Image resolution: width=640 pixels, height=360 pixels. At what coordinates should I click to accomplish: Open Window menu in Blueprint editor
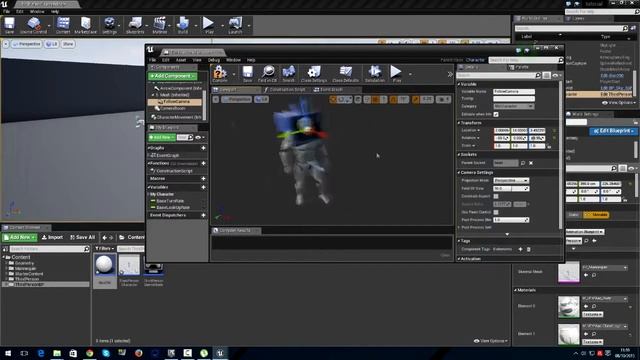pyautogui.click(x=233, y=60)
